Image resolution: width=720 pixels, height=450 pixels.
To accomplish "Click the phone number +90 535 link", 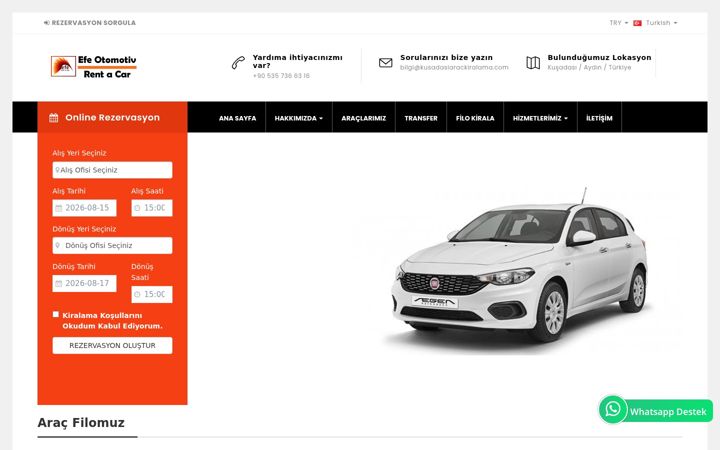I will (281, 76).
